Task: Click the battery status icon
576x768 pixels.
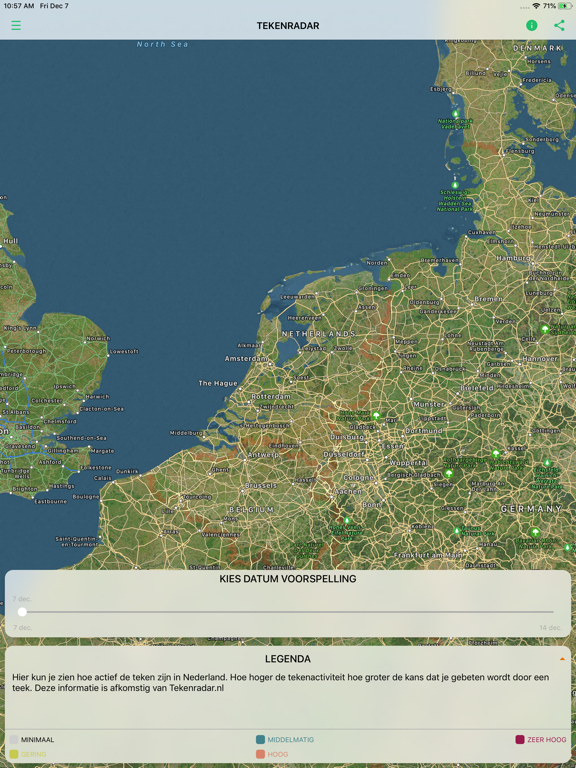Action: [x=565, y=6]
